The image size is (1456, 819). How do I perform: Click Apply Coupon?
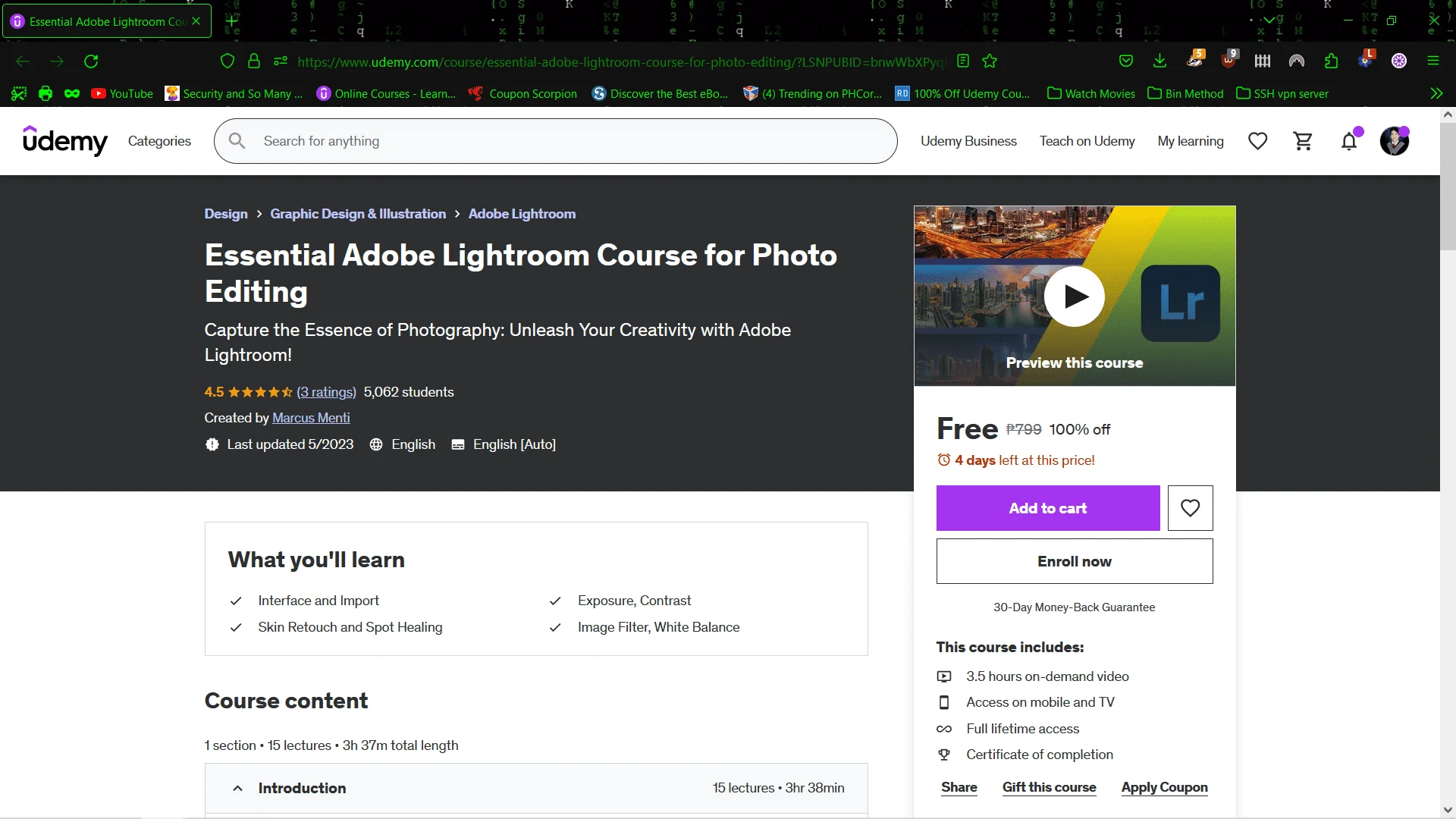coord(1165,787)
